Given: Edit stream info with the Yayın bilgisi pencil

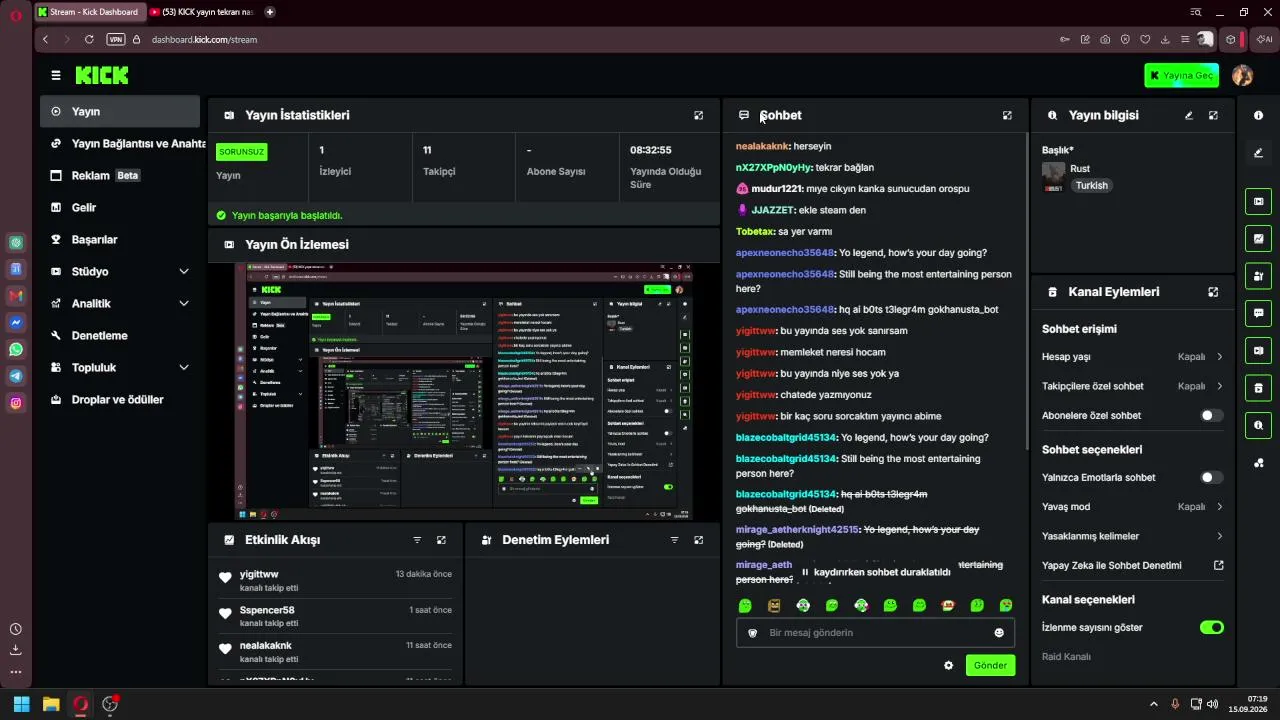Looking at the screenshot, I should (1189, 115).
